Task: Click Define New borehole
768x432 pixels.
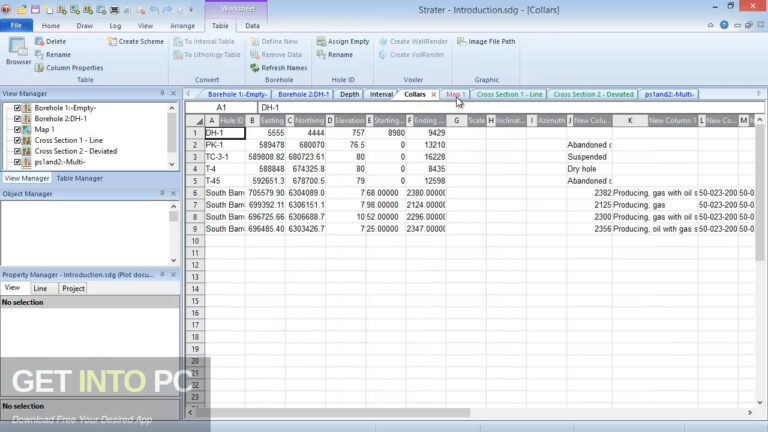Action: [274, 42]
